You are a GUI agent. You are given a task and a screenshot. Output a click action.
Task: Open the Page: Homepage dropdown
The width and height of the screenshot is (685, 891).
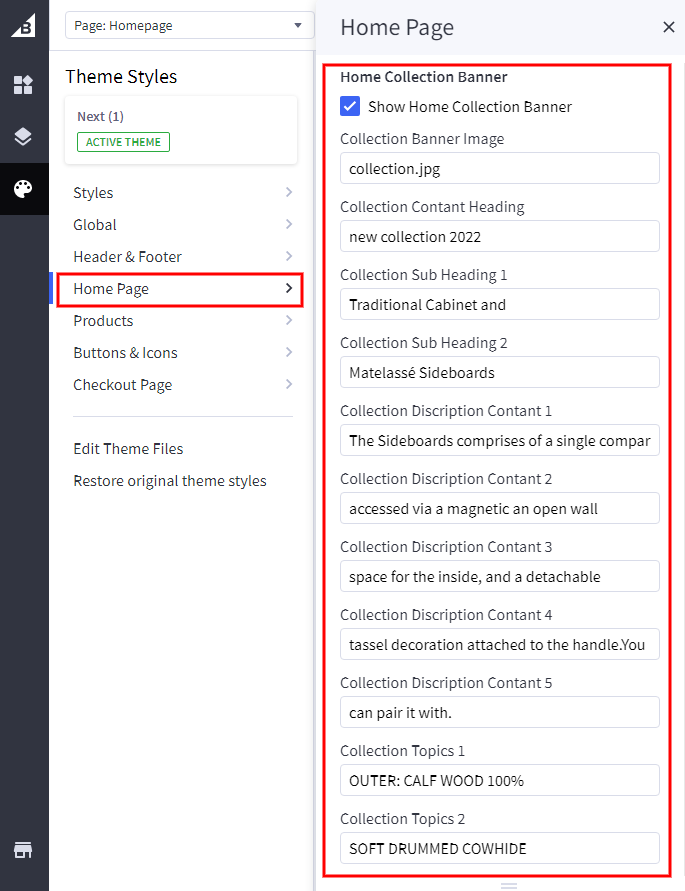[189, 26]
